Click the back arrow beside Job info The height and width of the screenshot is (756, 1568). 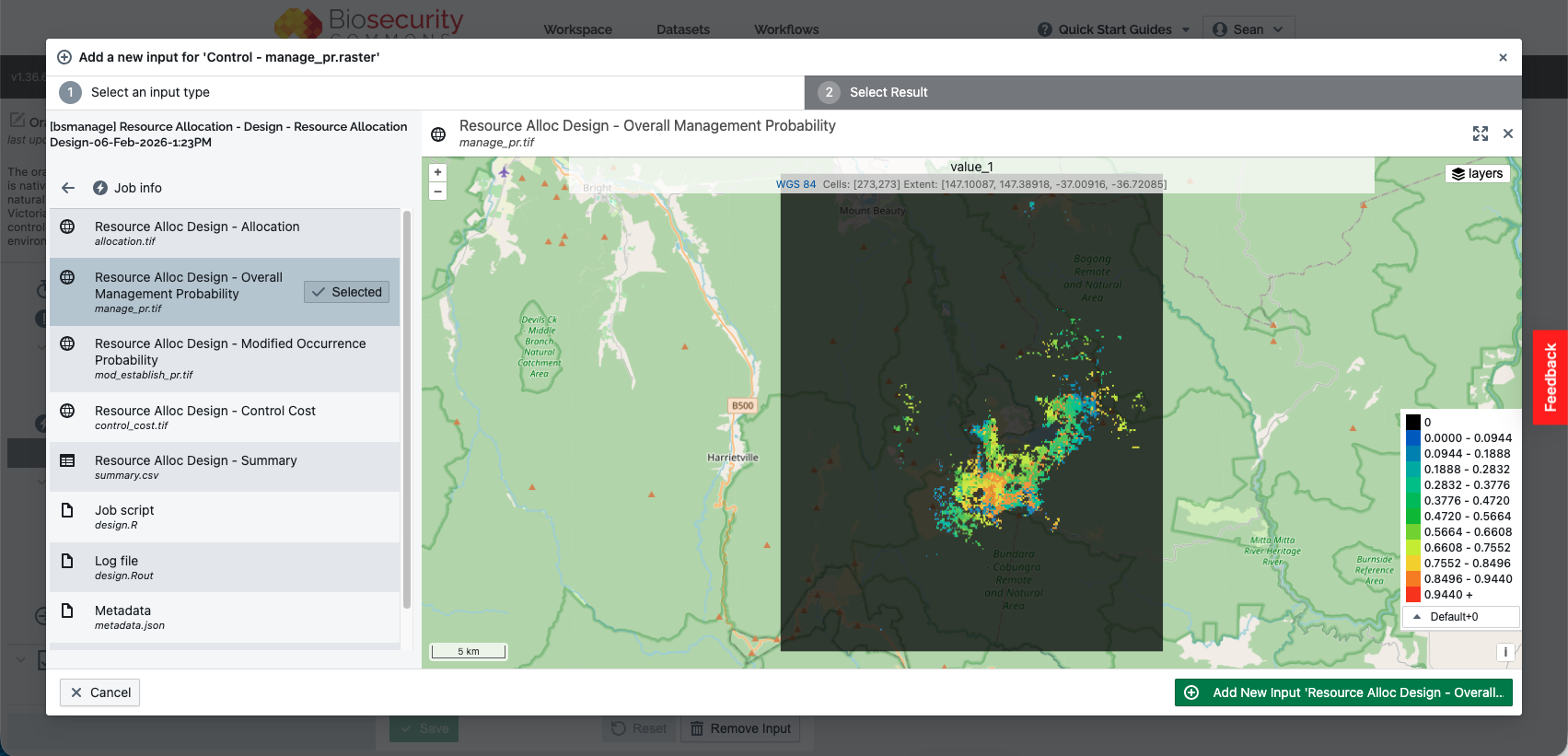68,188
